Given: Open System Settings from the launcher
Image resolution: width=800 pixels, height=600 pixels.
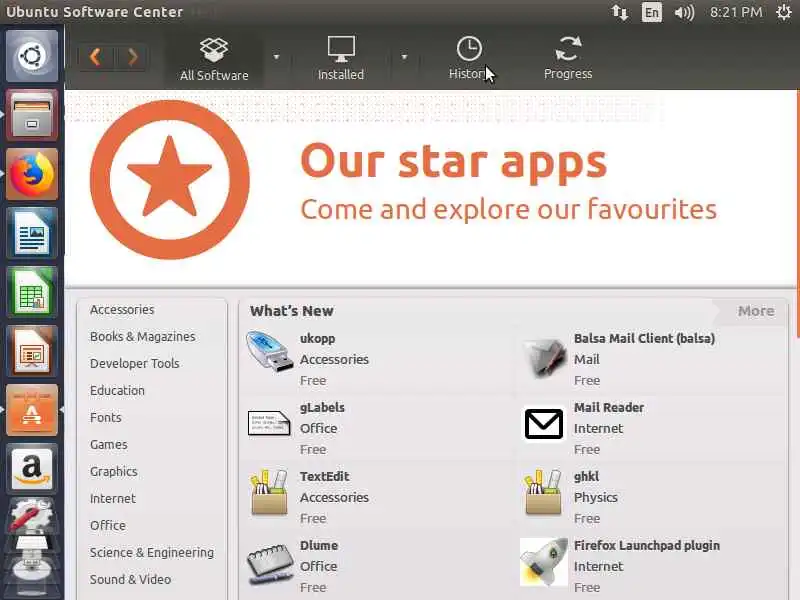Looking at the screenshot, I should 32,515.
